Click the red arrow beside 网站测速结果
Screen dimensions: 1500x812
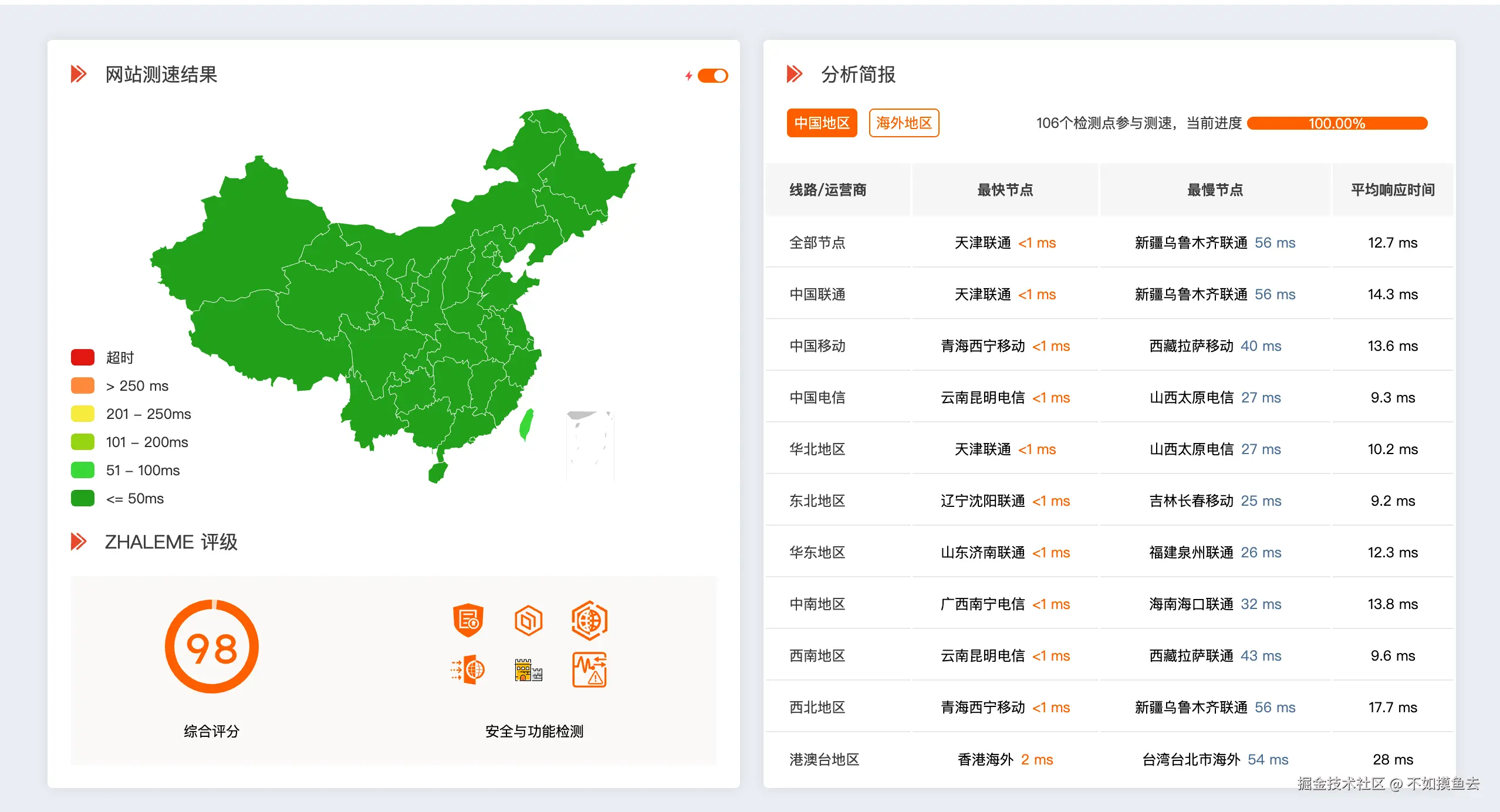tap(79, 75)
